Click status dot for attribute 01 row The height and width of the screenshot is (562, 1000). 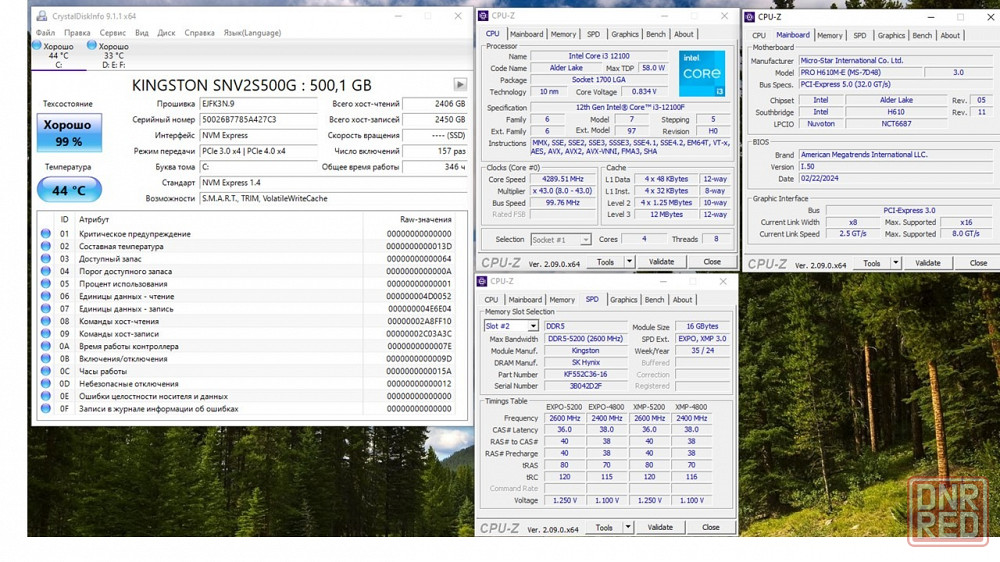point(46,233)
